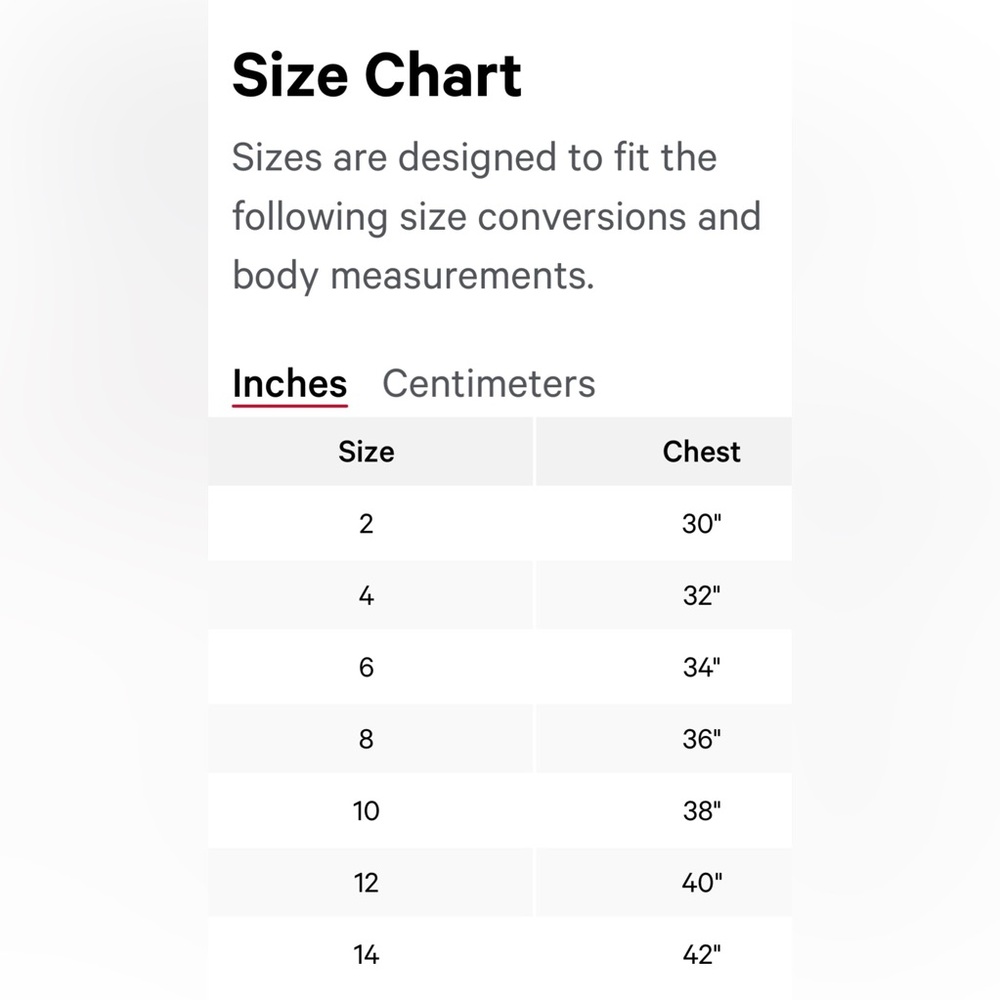The image size is (1000, 1000).
Task: Select the size 4 row
Action: click(500, 596)
